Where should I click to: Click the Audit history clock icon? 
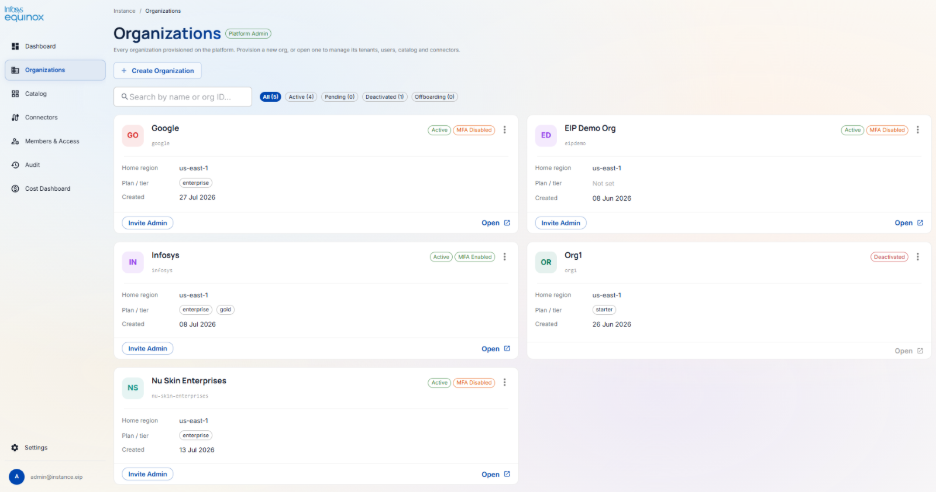coord(15,165)
